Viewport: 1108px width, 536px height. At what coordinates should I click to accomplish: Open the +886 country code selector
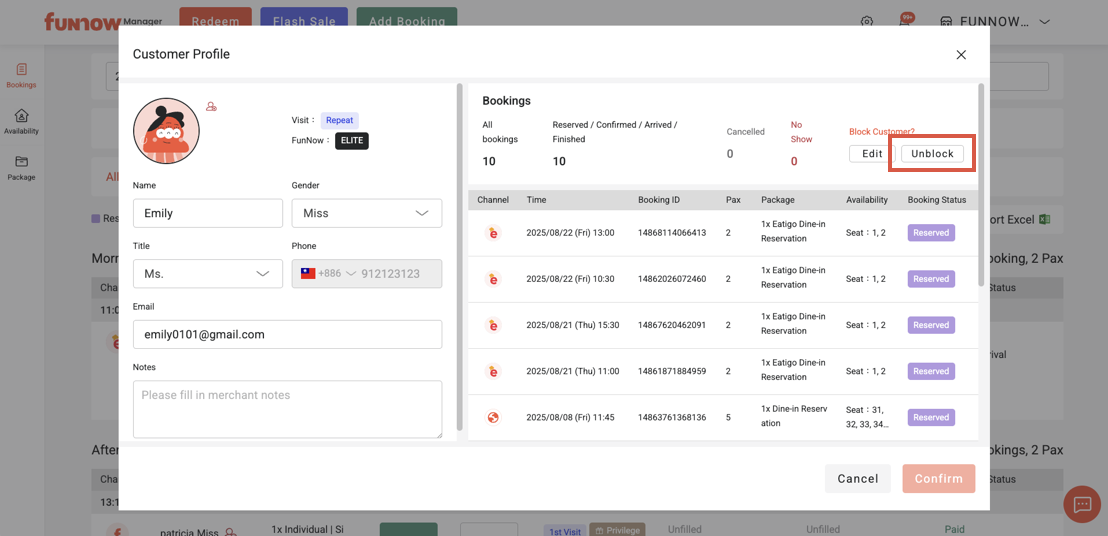coord(328,274)
